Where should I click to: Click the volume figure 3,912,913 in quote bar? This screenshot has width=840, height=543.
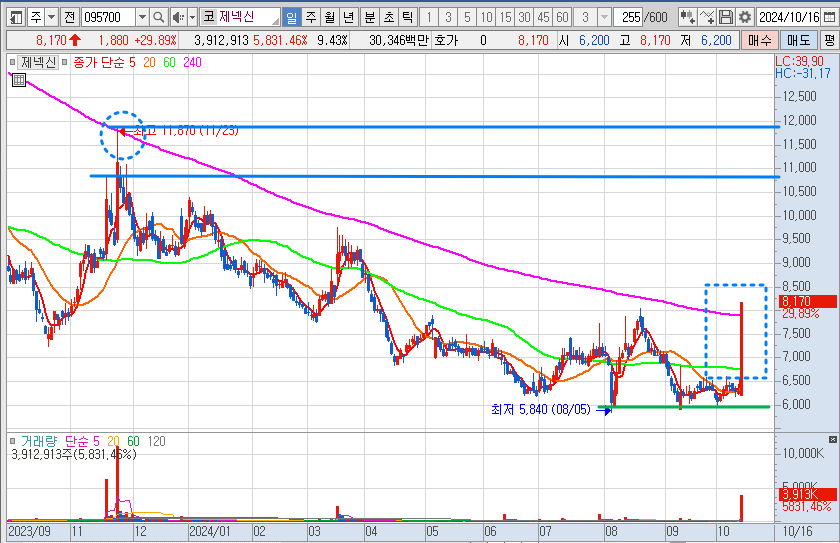[221, 41]
